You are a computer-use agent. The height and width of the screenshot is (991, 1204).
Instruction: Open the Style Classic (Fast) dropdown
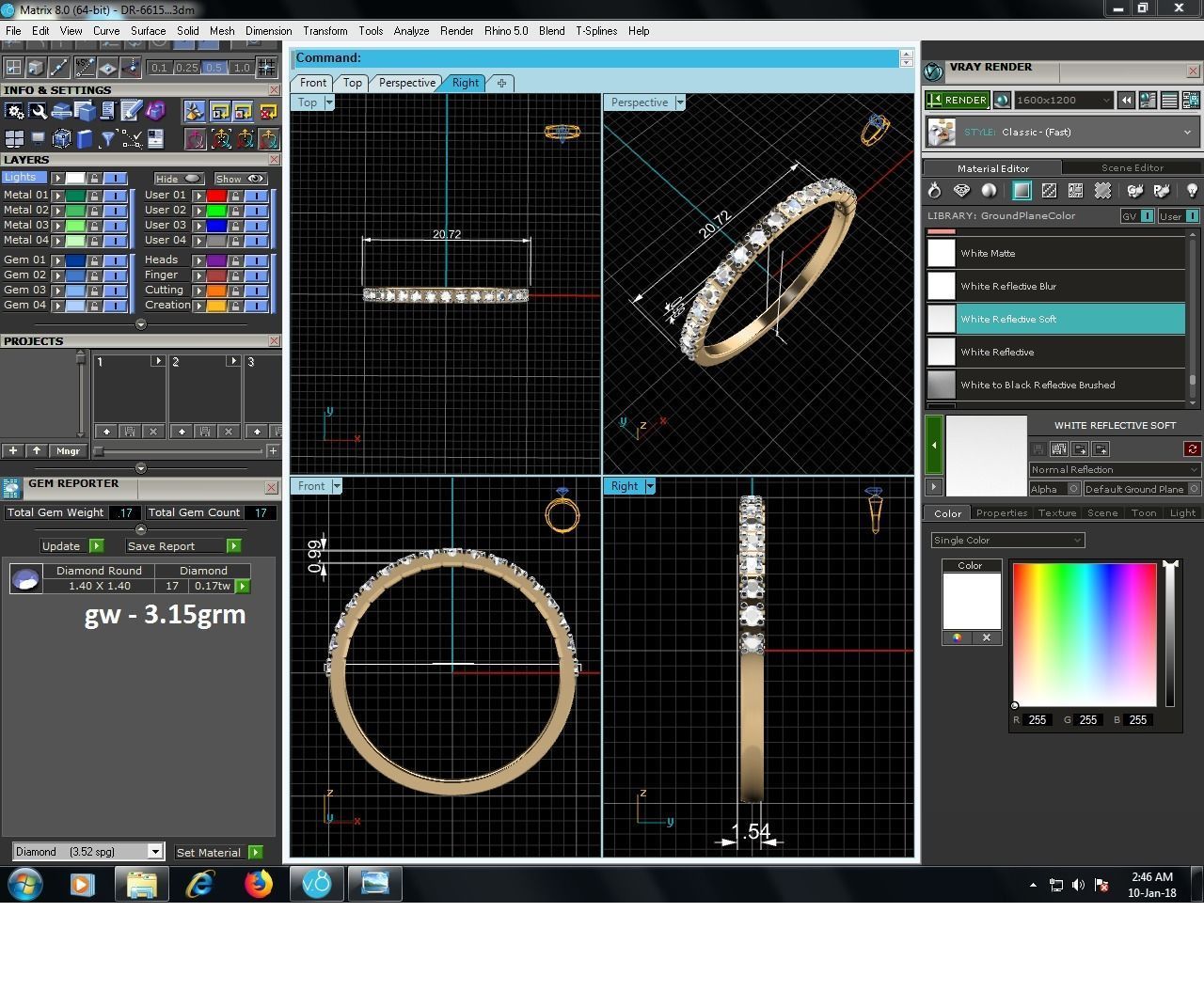(x=1062, y=133)
